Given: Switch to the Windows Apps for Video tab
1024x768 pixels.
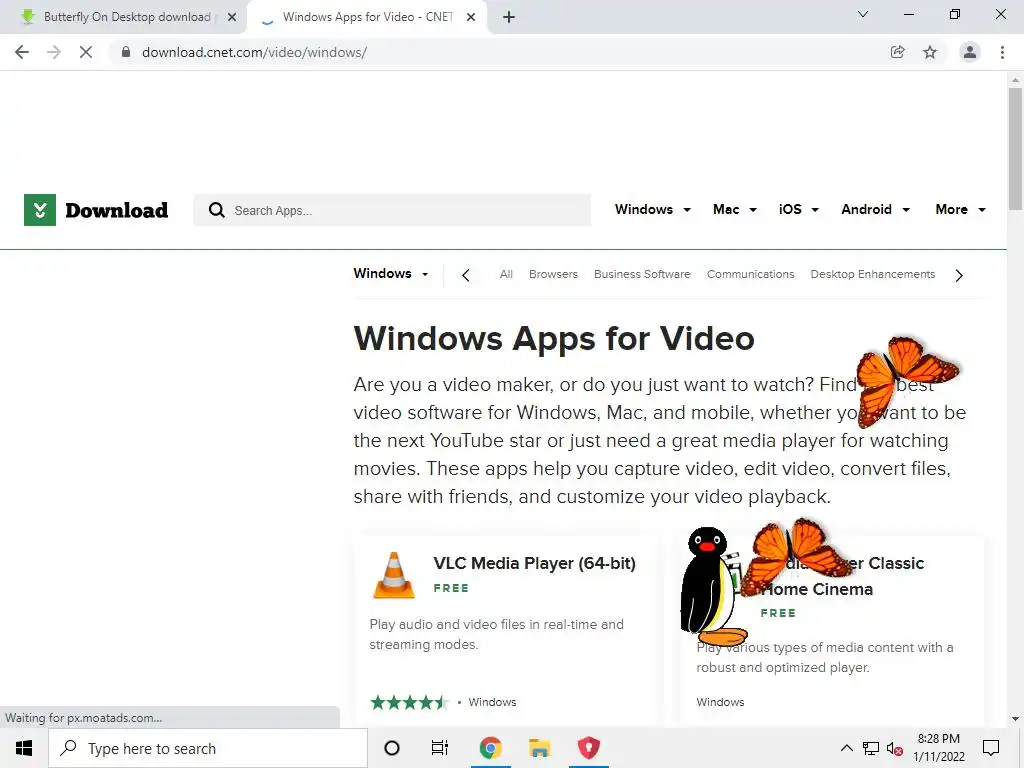Looking at the screenshot, I should coord(367,17).
